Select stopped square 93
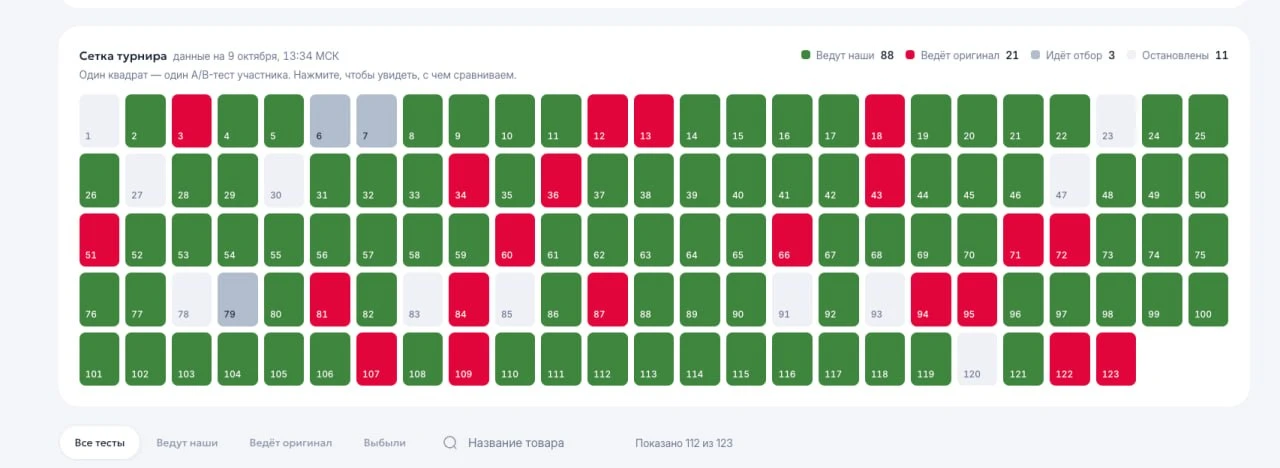1280x468 pixels. (884, 299)
